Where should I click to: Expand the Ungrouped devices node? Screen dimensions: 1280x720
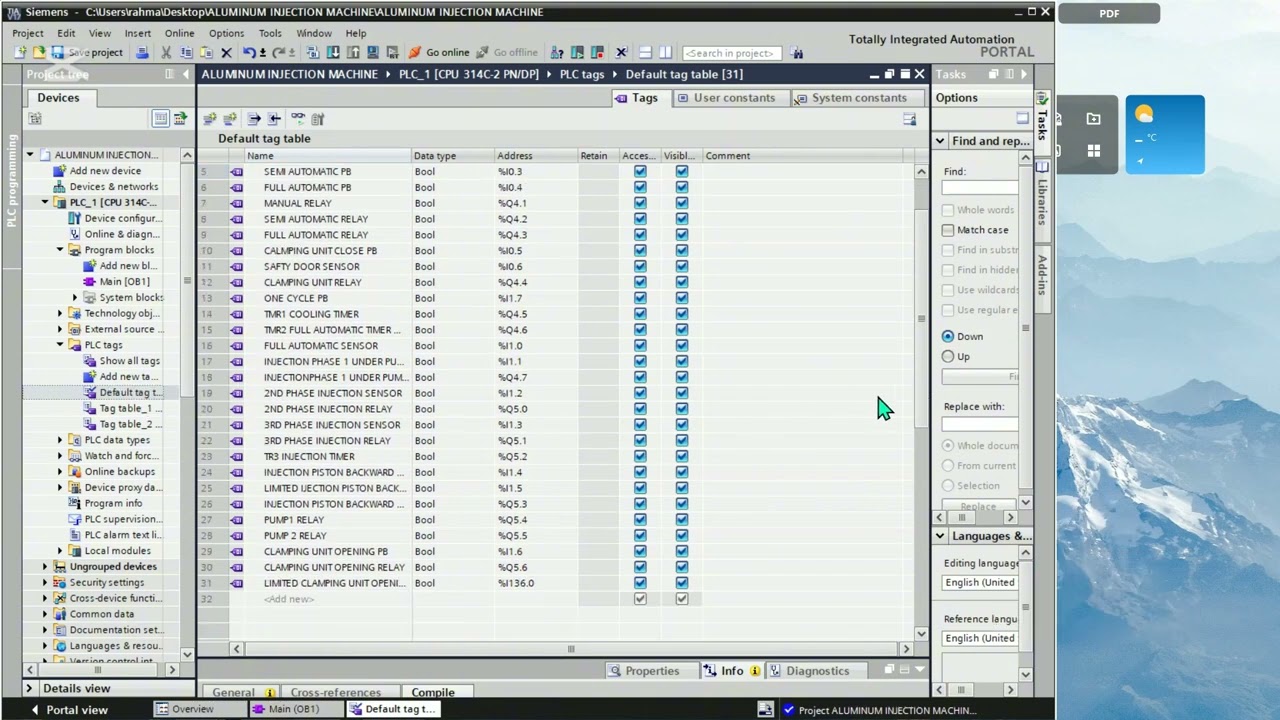(45, 567)
